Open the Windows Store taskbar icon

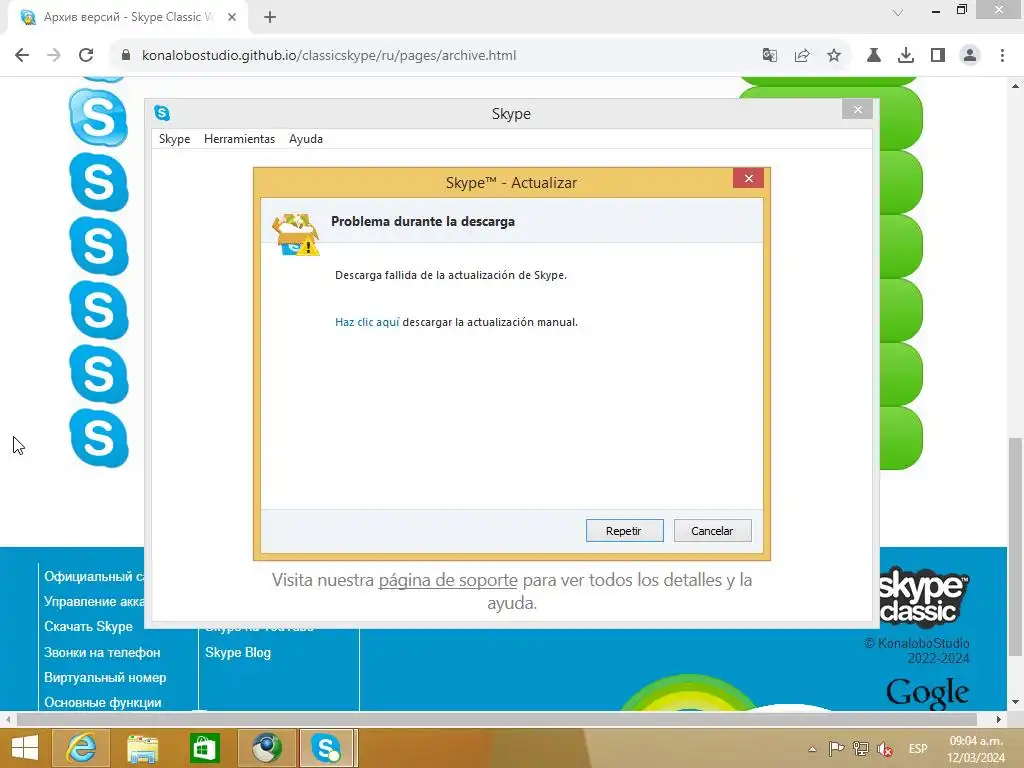(x=204, y=748)
